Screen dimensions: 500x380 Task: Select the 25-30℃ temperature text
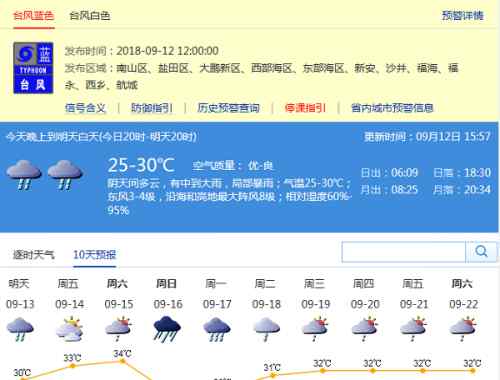(x=141, y=165)
